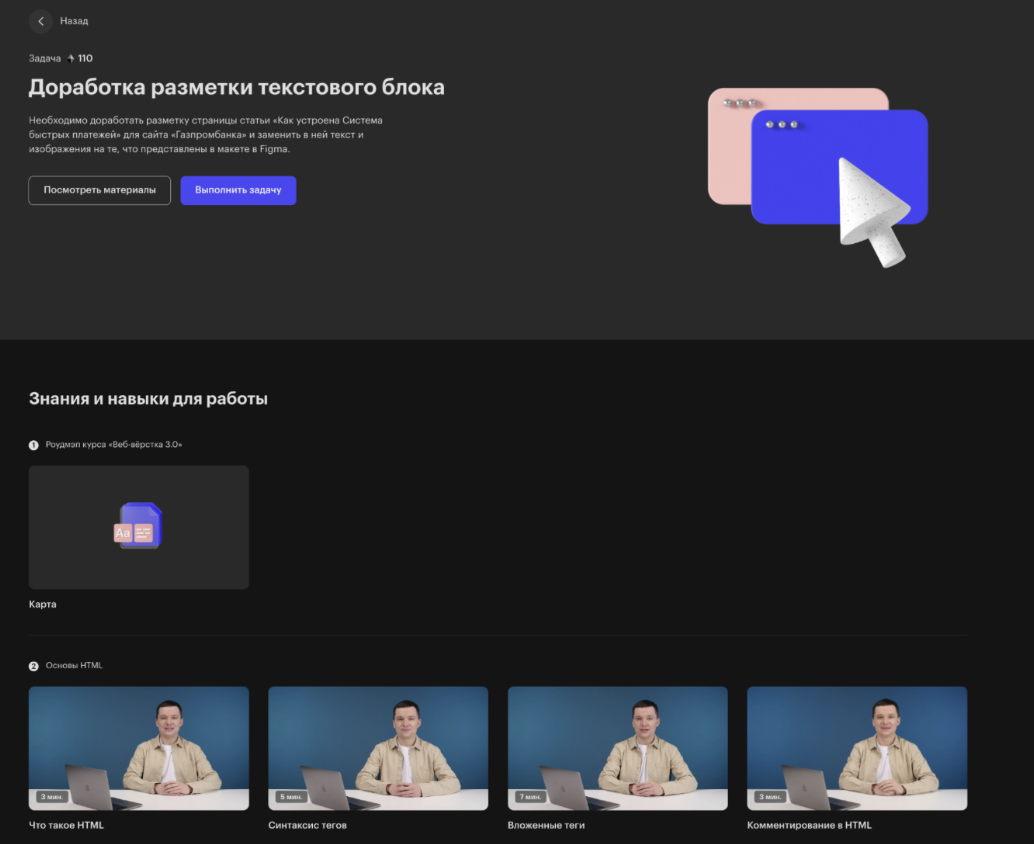Viewport: 1034px width, 844px height.
Task: Open Посмотреть материалы
Action: coord(99,190)
